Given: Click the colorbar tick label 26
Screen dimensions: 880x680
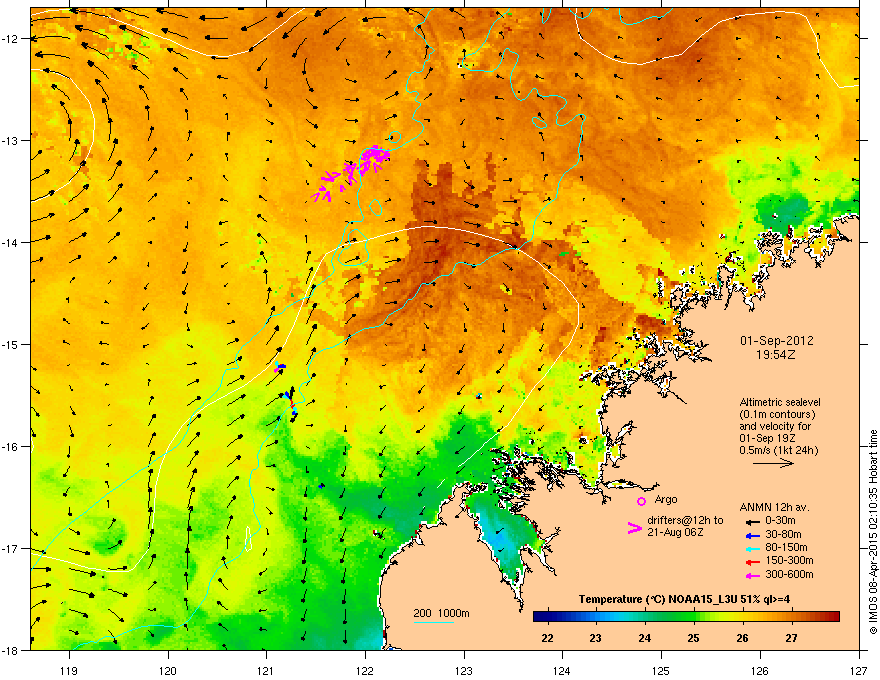Looking at the screenshot, I should 742,638.
